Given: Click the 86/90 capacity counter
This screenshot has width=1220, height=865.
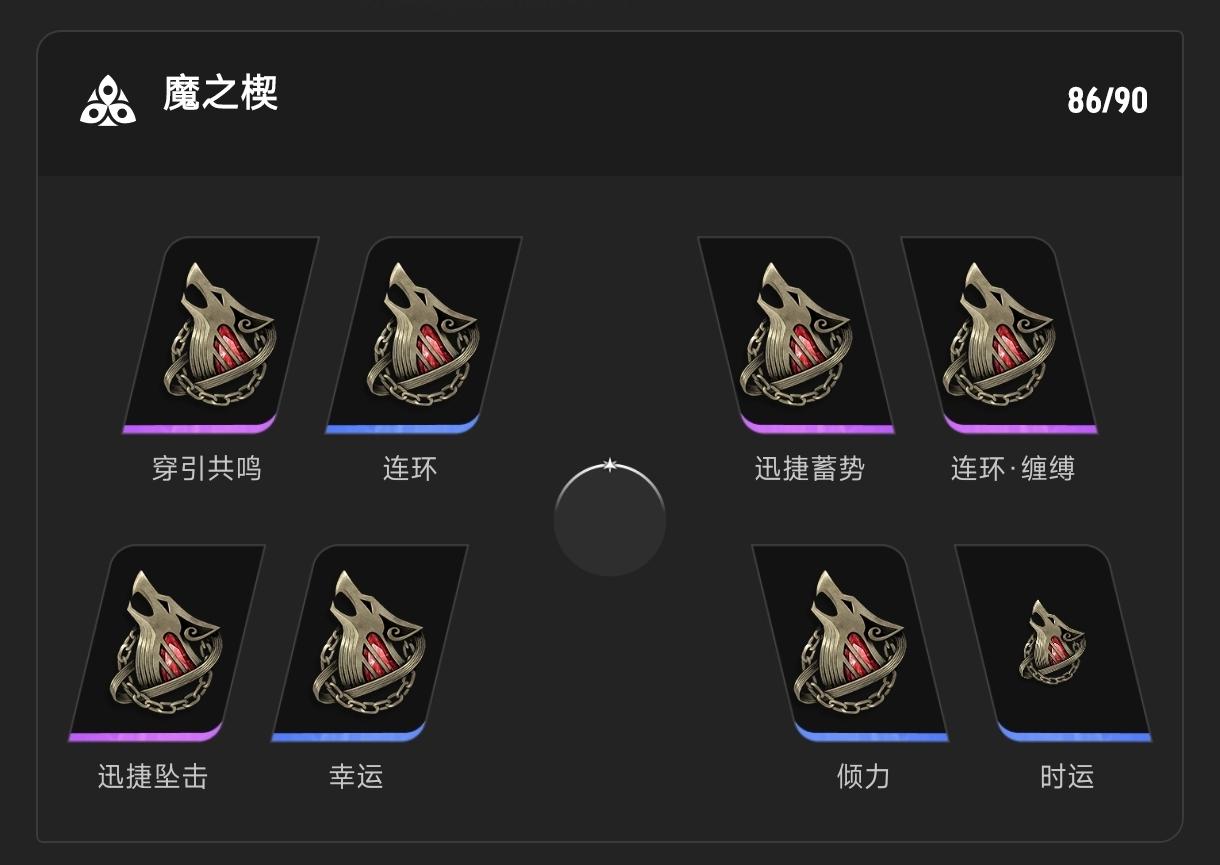Looking at the screenshot, I should click(x=1107, y=100).
